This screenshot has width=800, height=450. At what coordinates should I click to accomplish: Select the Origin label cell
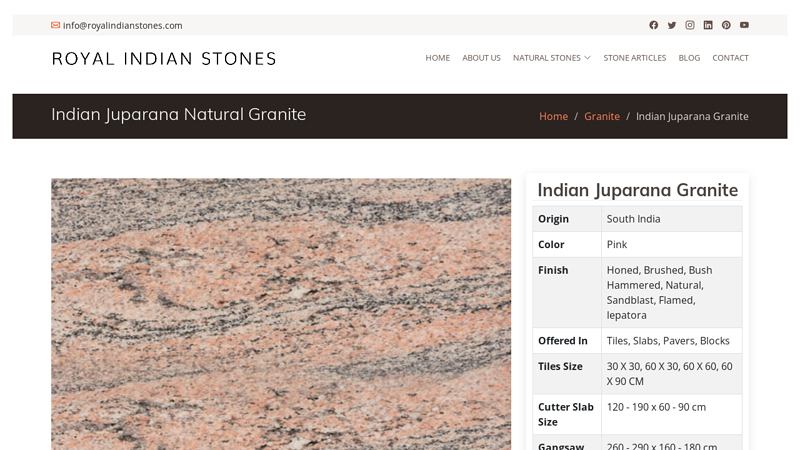pos(567,219)
